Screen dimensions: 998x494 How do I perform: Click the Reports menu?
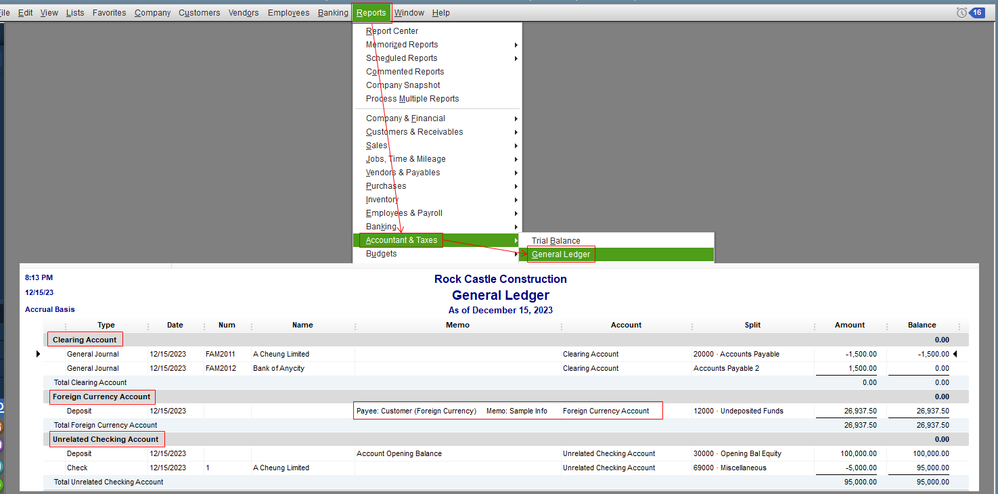tap(371, 13)
